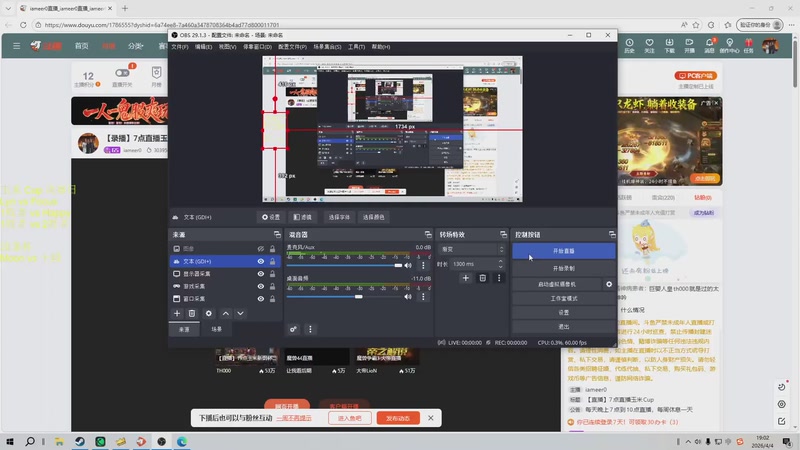The image size is (800, 450).
Task: Open virtual camera settings gear icon
Action: (x=609, y=284)
